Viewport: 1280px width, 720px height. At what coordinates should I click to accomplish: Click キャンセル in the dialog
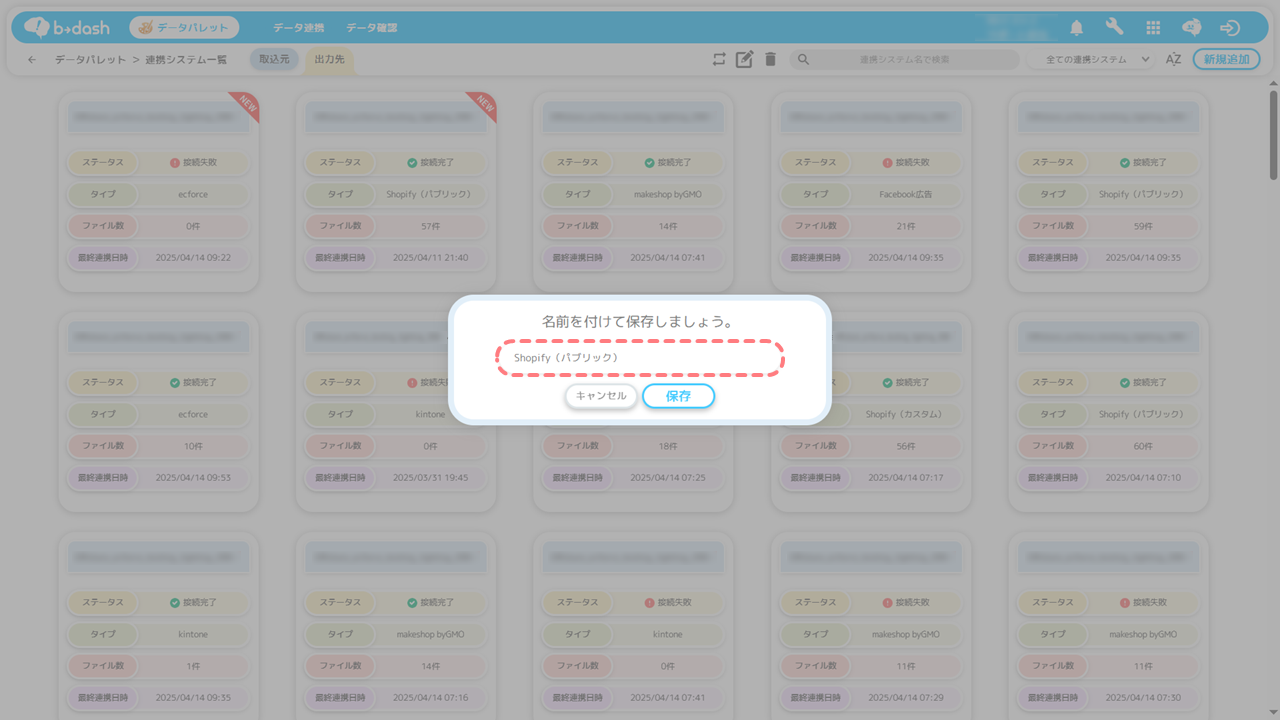tap(601, 396)
